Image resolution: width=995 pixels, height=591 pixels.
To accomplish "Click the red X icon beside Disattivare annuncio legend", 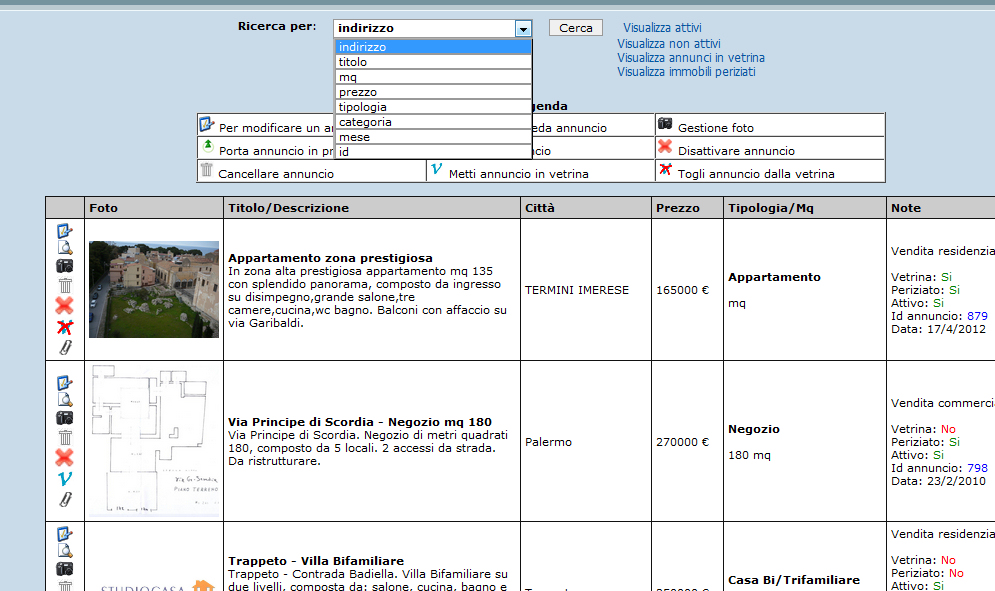I will [665, 147].
